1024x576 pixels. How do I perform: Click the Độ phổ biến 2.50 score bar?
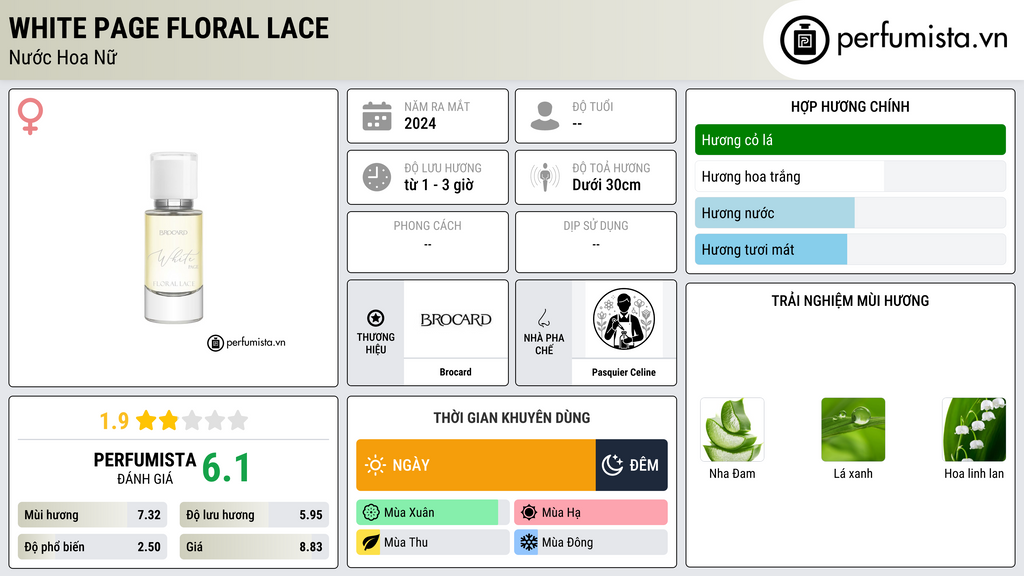(x=92, y=547)
